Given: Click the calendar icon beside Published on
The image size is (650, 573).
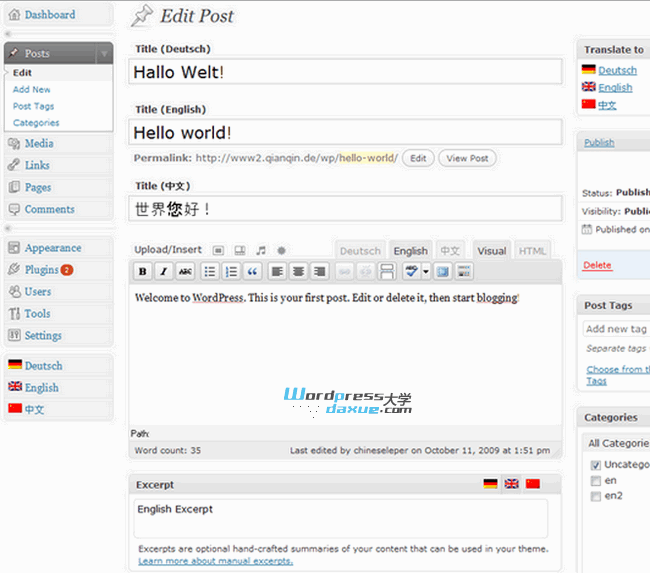Looking at the screenshot, I should 587,229.
